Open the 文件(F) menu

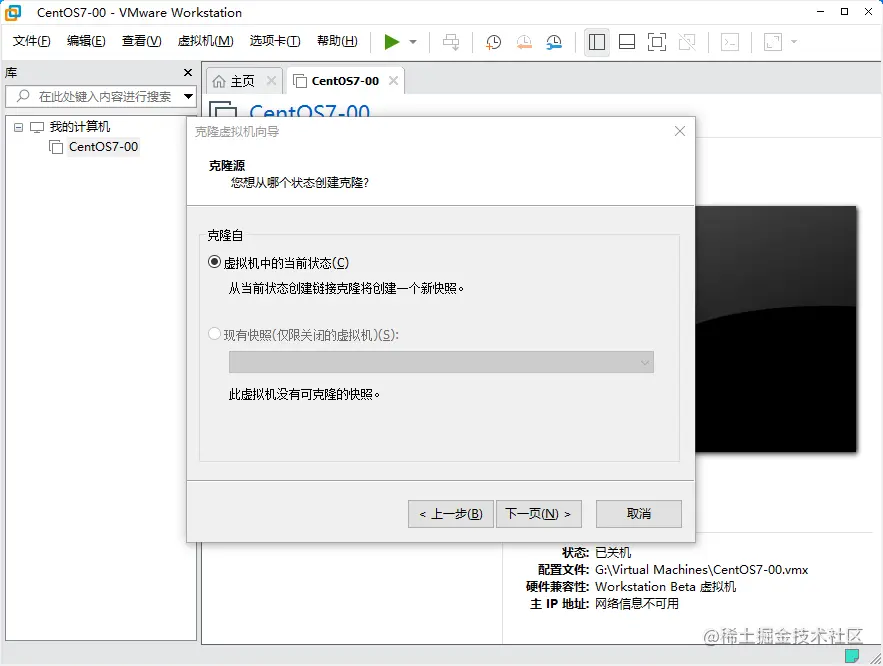(32, 41)
